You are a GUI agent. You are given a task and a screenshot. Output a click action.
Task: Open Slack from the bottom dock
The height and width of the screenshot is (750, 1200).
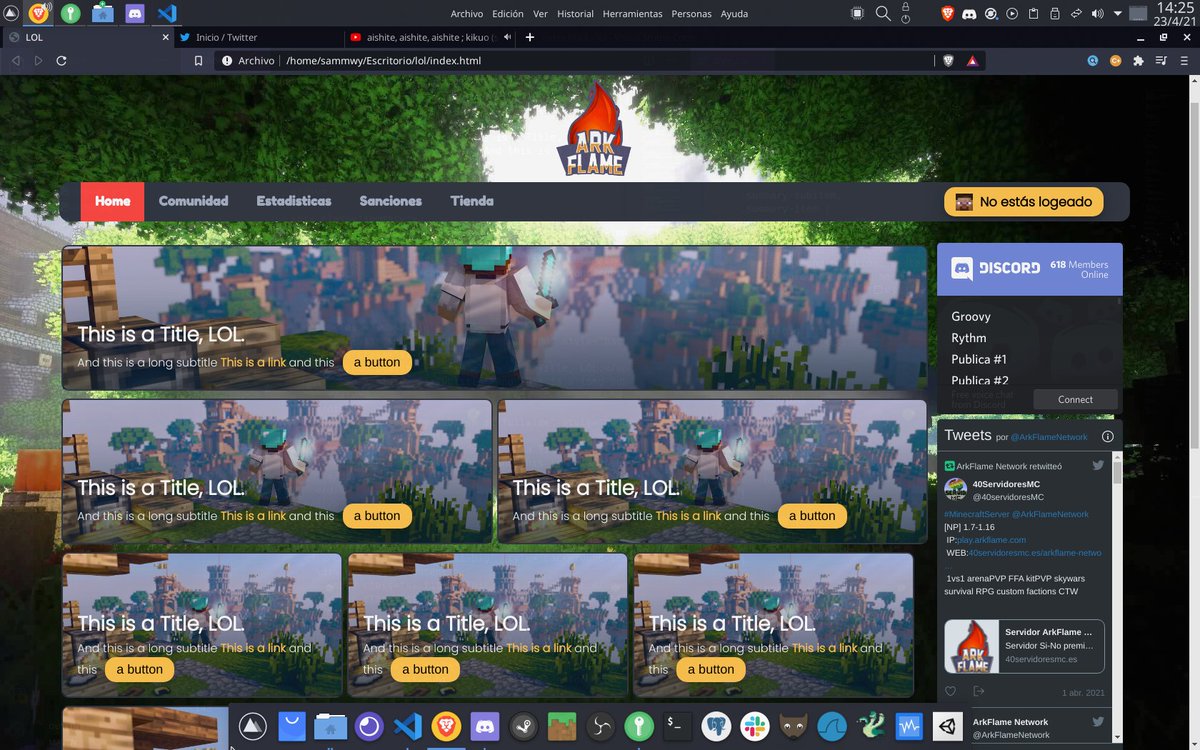pos(754,726)
